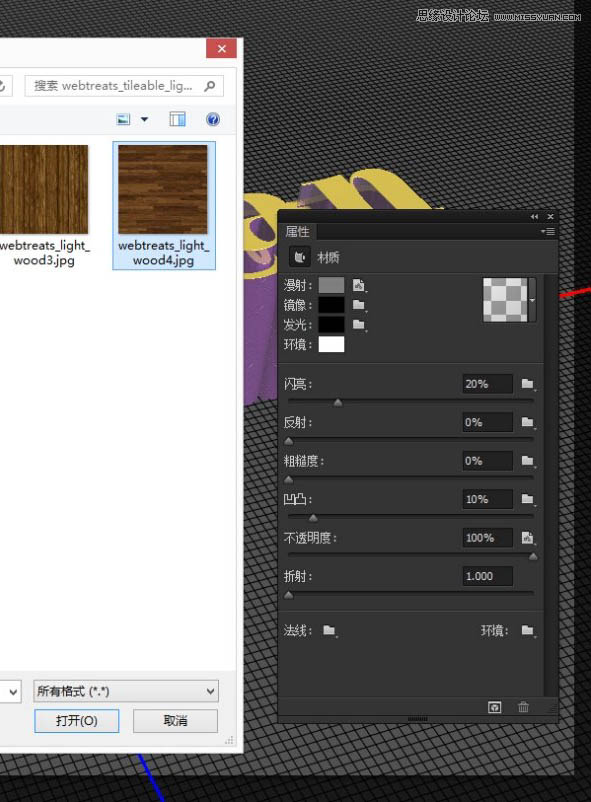Click the trash icon in Properties panel

(523, 707)
